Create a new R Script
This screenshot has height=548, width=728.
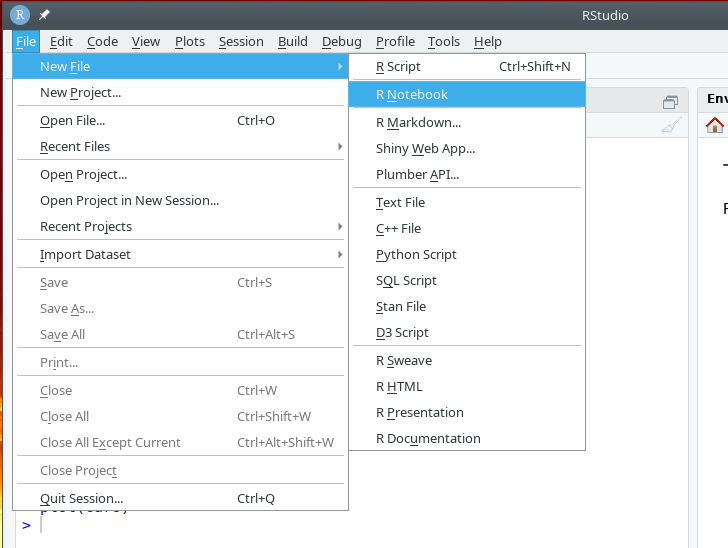click(467, 66)
